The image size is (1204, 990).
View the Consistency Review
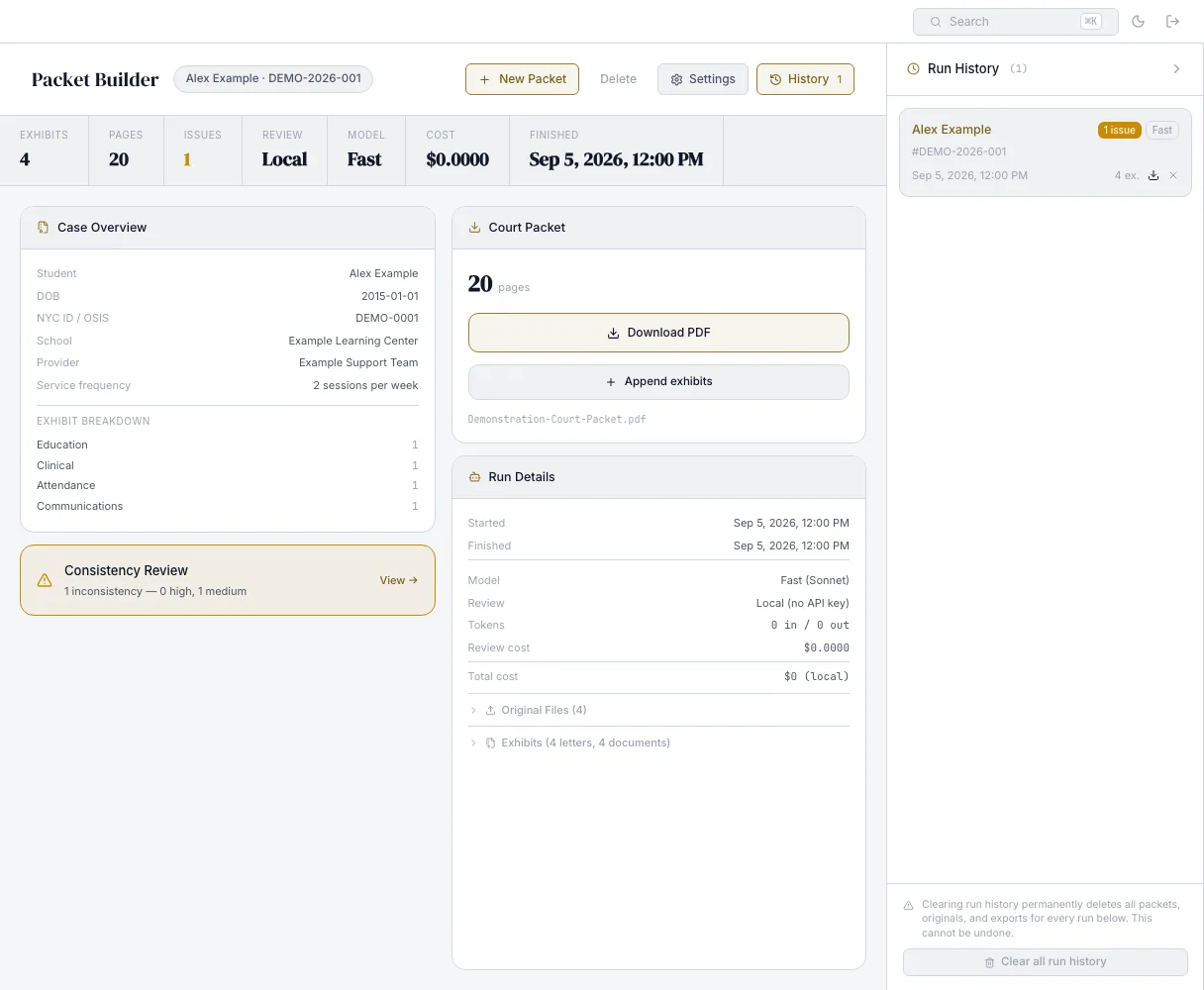398,580
